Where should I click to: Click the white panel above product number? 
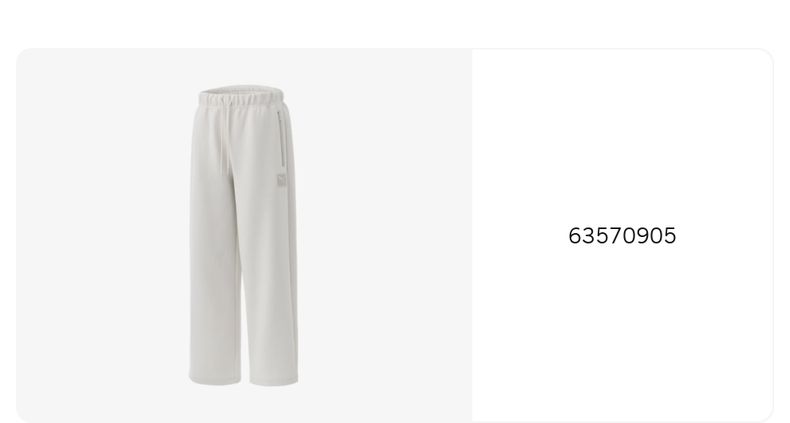click(622, 137)
